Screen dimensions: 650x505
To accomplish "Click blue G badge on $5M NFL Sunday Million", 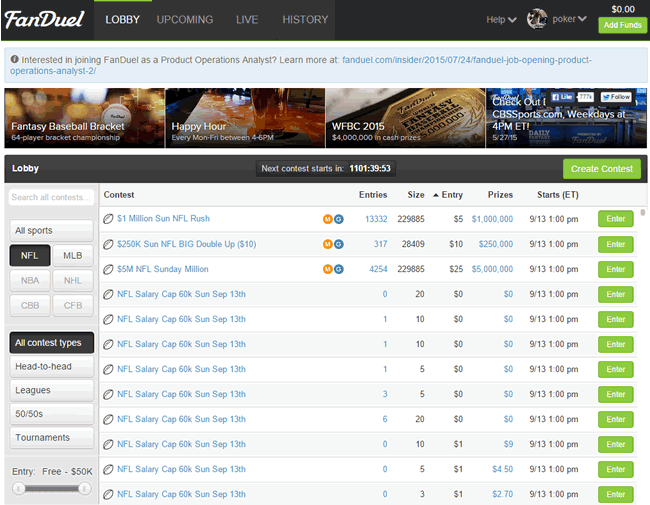I will click(339, 269).
